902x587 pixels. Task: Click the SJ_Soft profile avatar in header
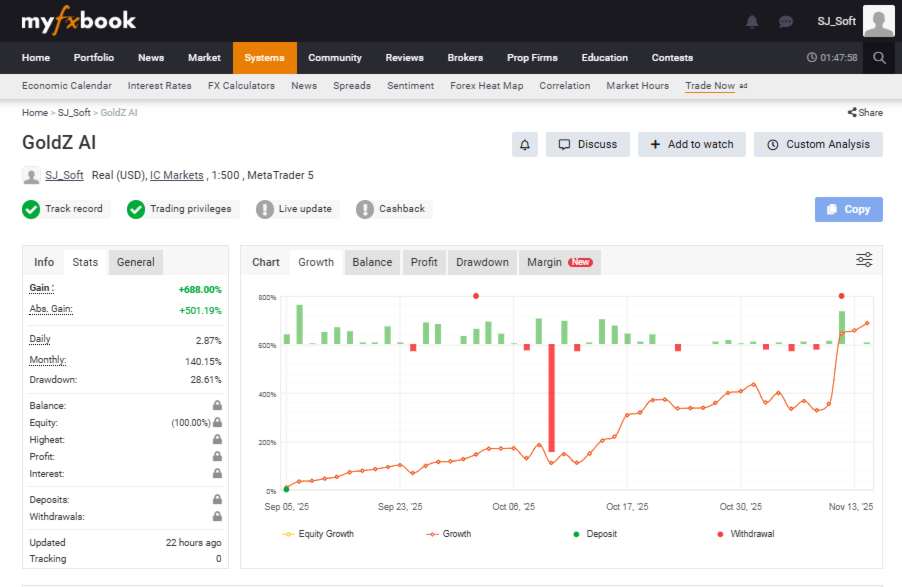pos(878,21)
